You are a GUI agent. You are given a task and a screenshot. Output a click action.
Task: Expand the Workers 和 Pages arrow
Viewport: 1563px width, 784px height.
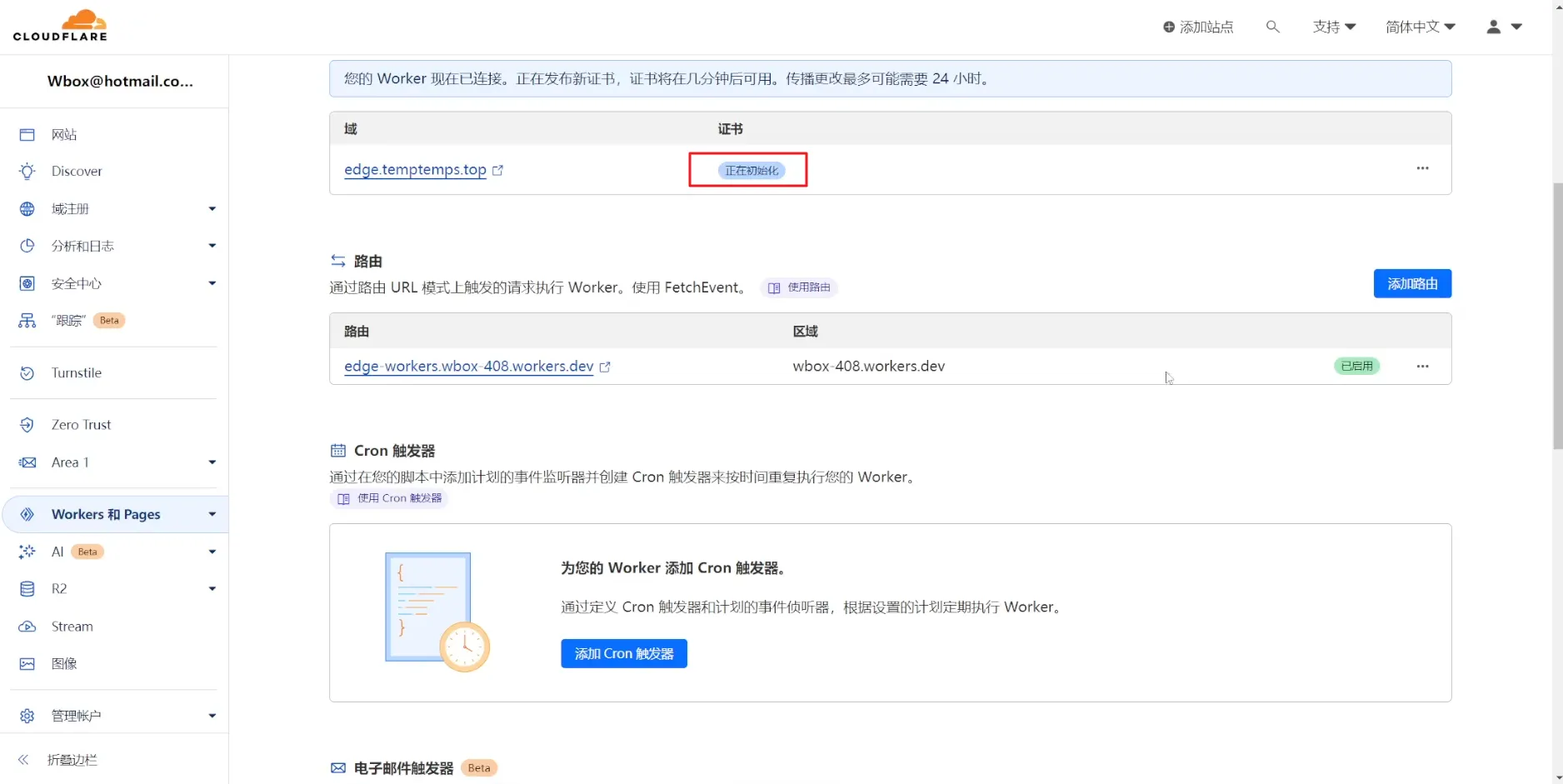212,515
